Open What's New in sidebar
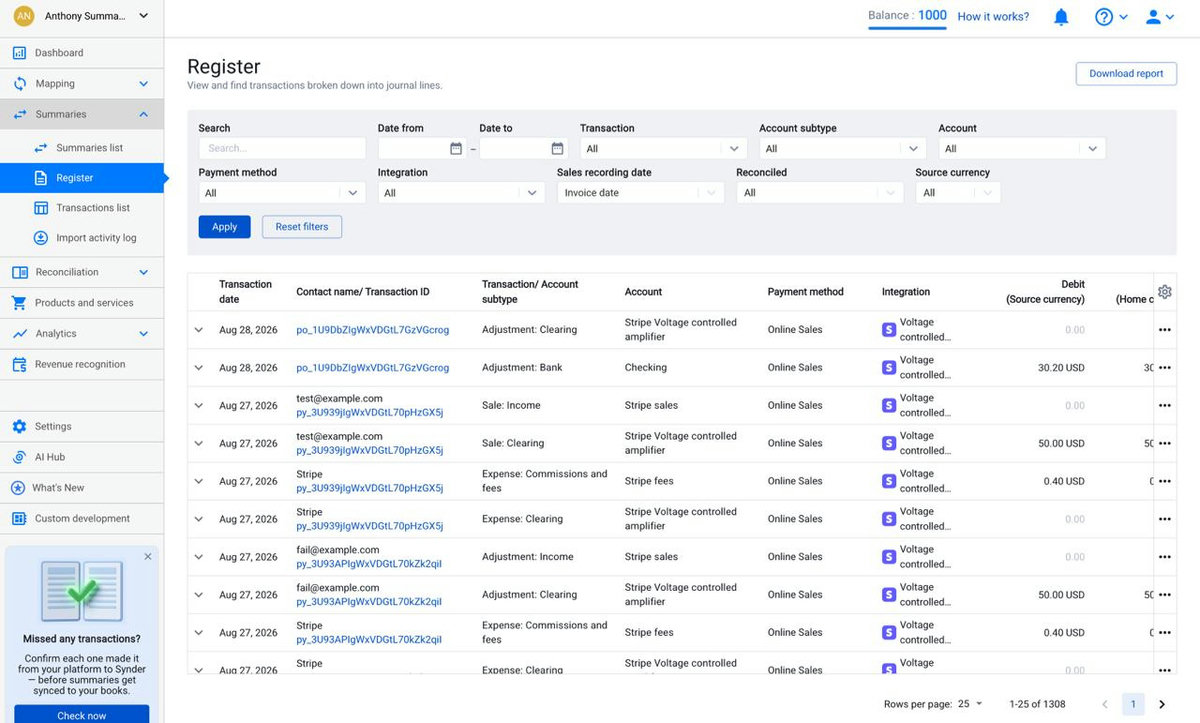1200x723 pixels. coord(82,488)
